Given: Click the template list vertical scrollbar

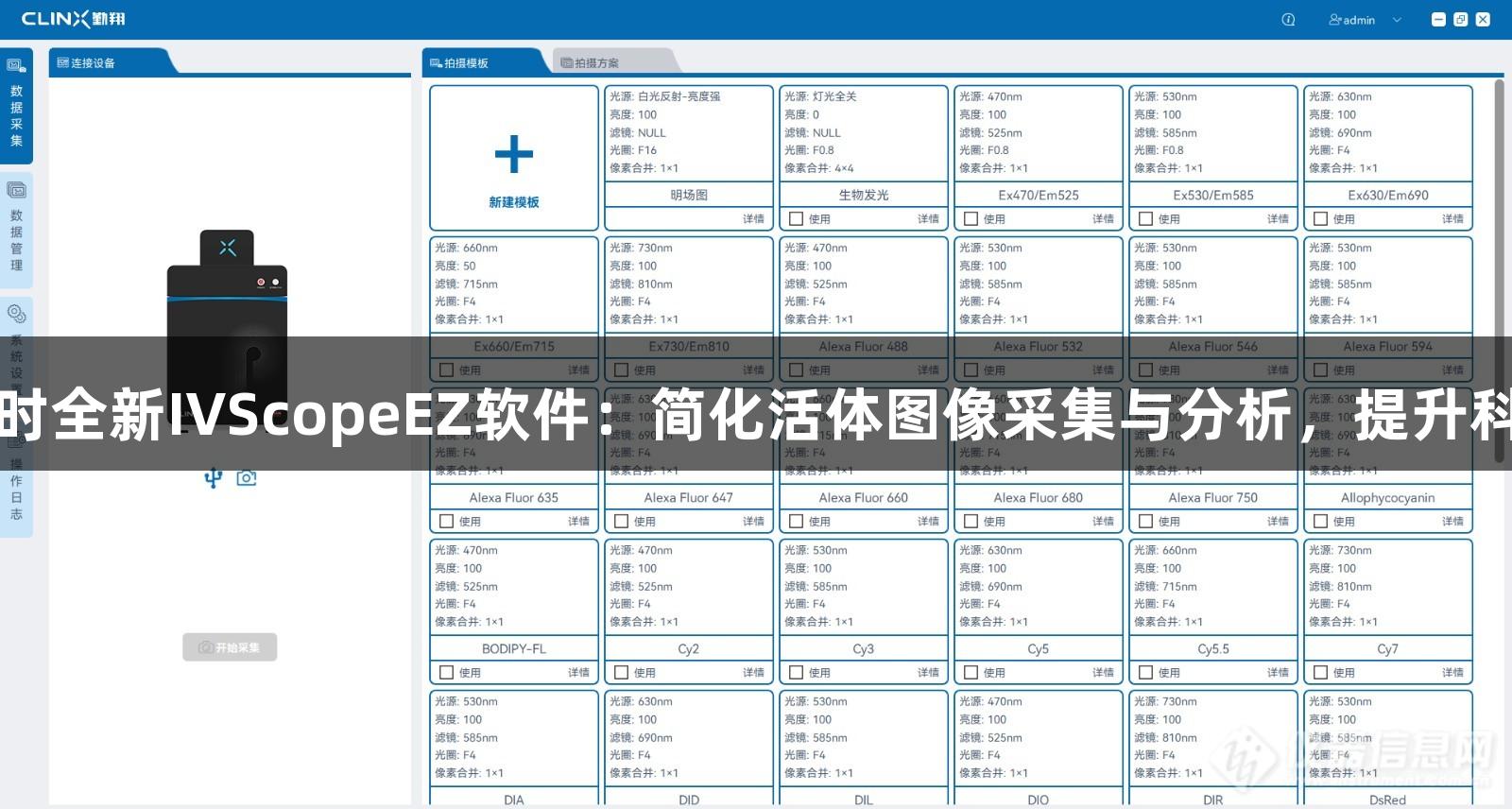Looking at the screenshot, I should click(1499, 271).
